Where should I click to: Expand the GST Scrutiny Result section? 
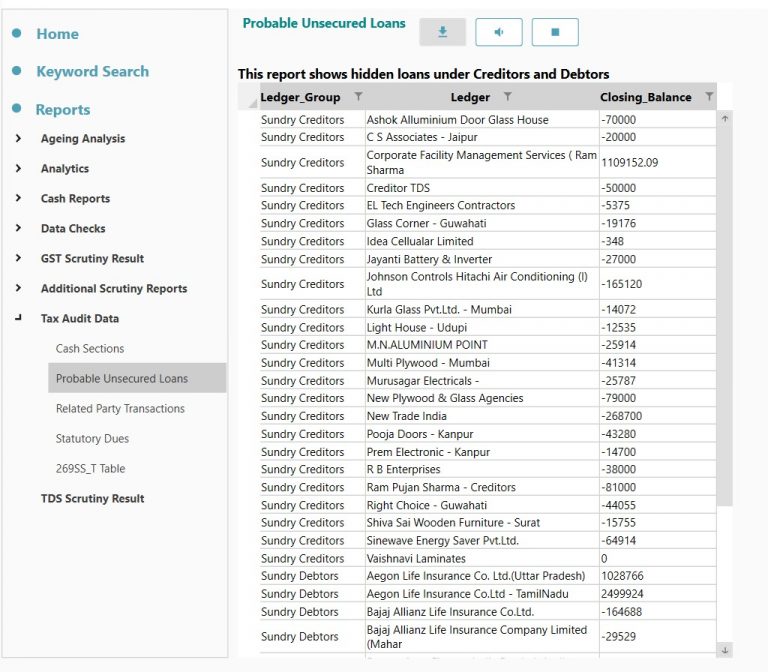click(19, 258)
